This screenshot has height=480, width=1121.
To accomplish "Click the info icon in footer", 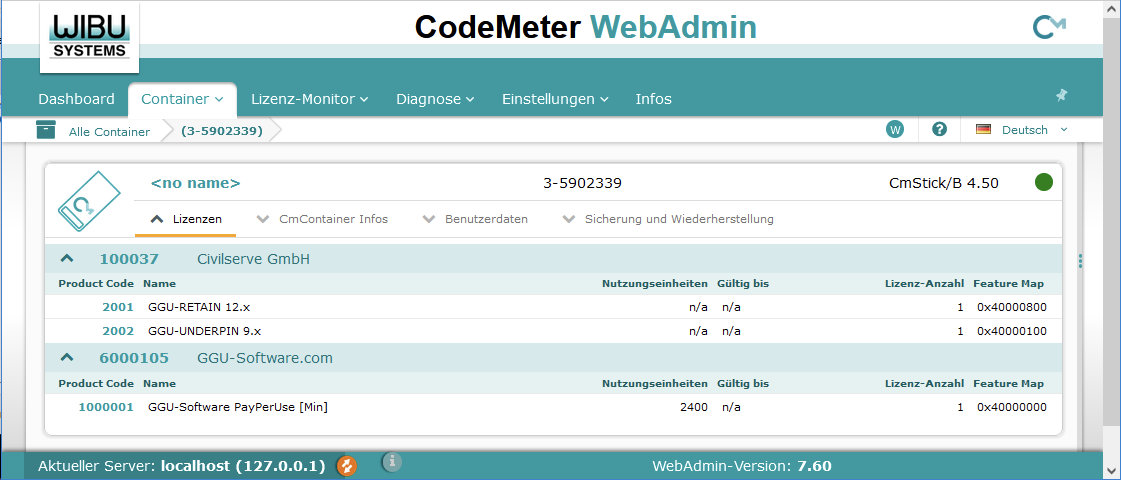I will (392, 462).
